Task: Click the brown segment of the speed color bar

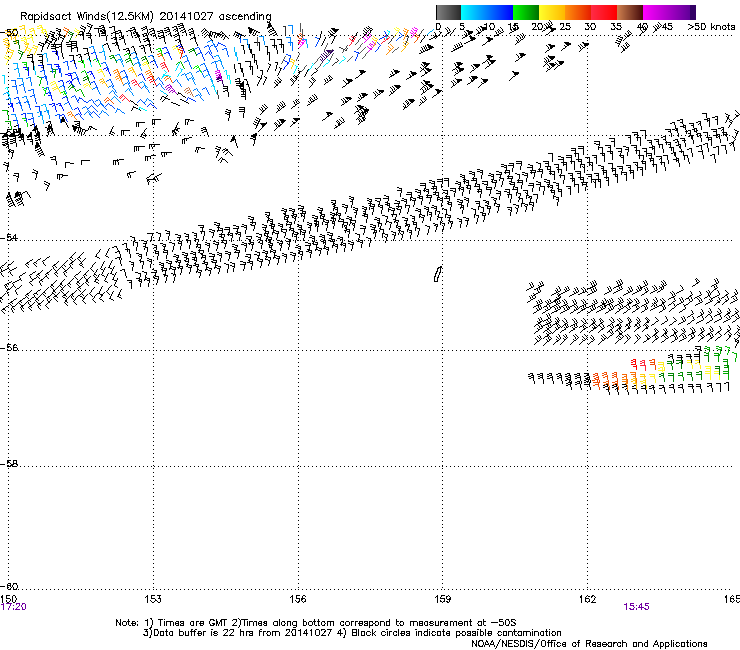Action: coord(630,12)
